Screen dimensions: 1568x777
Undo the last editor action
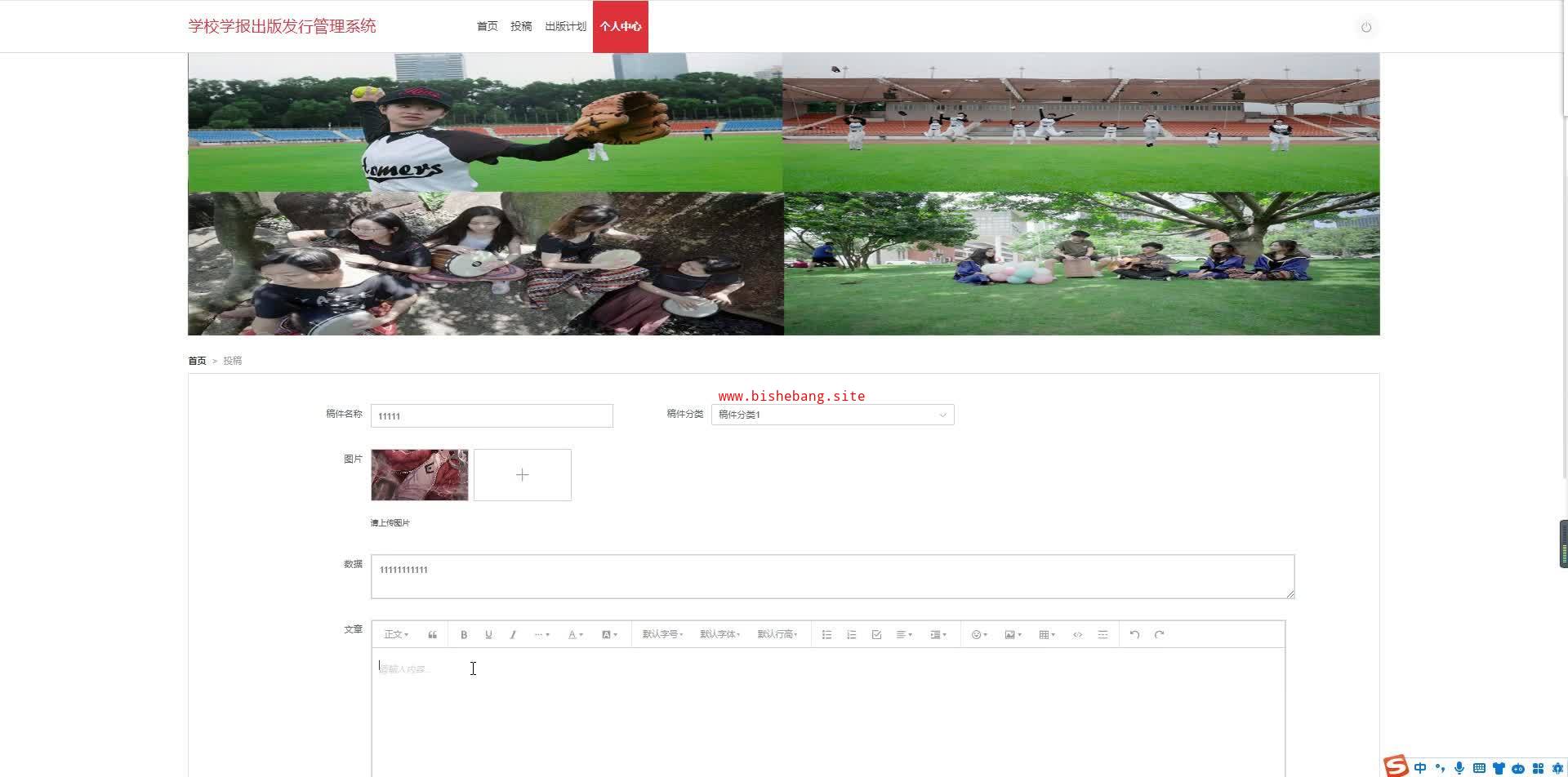1134,635
